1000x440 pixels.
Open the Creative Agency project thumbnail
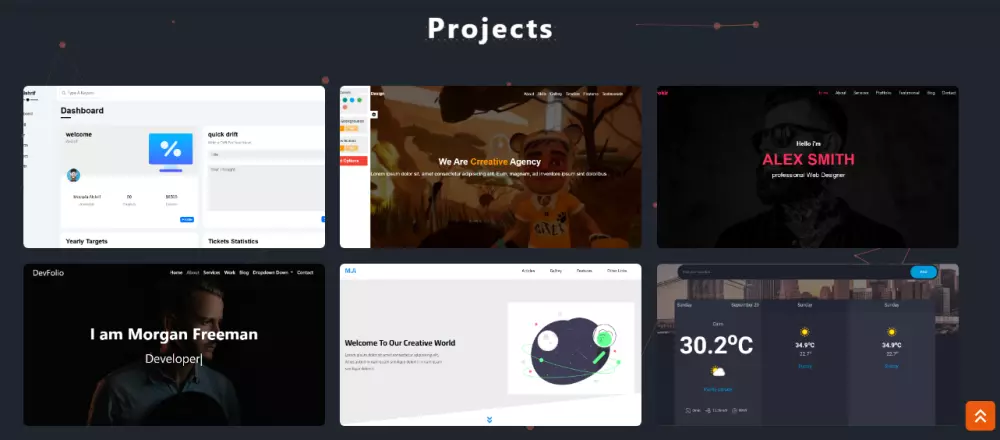[490, 167]
